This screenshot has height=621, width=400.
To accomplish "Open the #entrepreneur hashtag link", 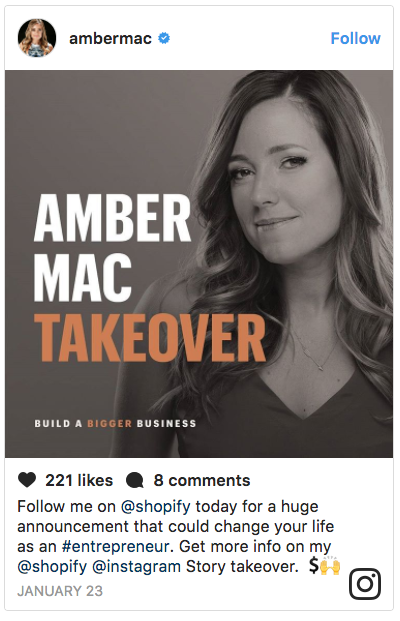I will click(x=117, y=547).
